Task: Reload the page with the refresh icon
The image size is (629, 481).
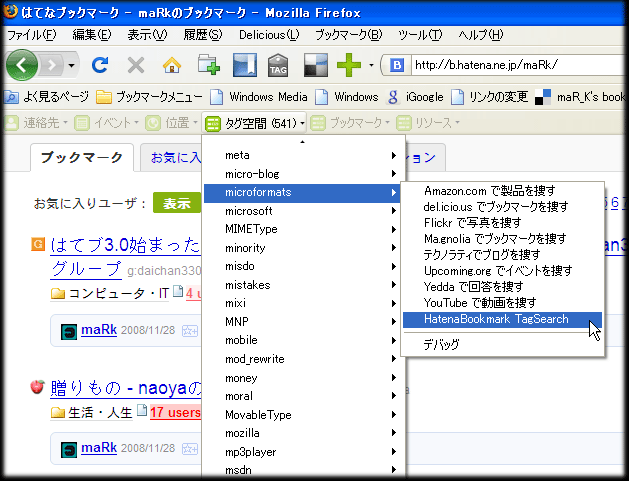Action: pos(99,66)
